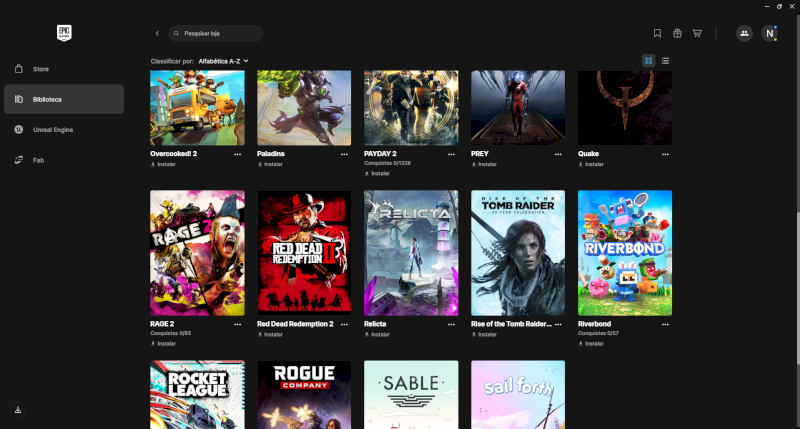Open options menu for Red Dead Redemption 2
This screenshot has width=800, height=429.
[x=344, y=324]
